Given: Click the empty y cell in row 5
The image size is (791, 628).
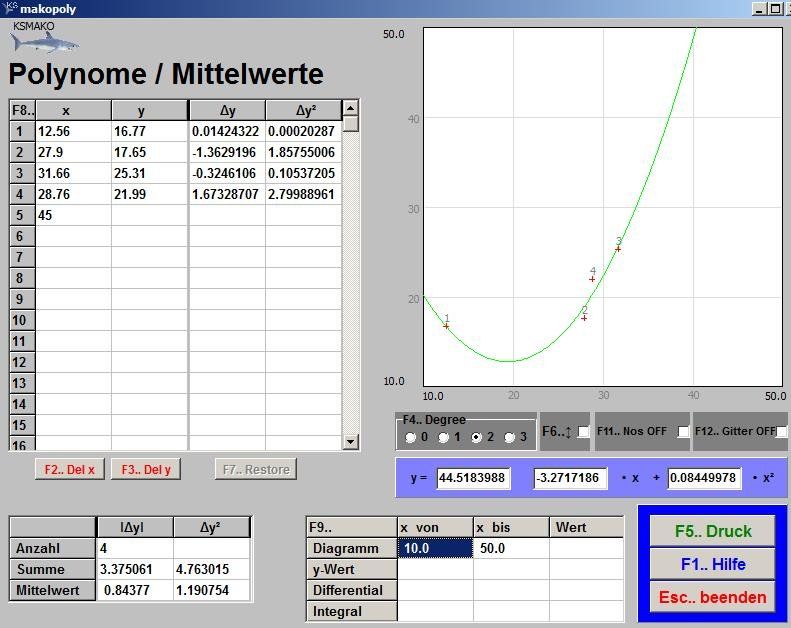Looking at the screenshot, I should pos(149,215).
